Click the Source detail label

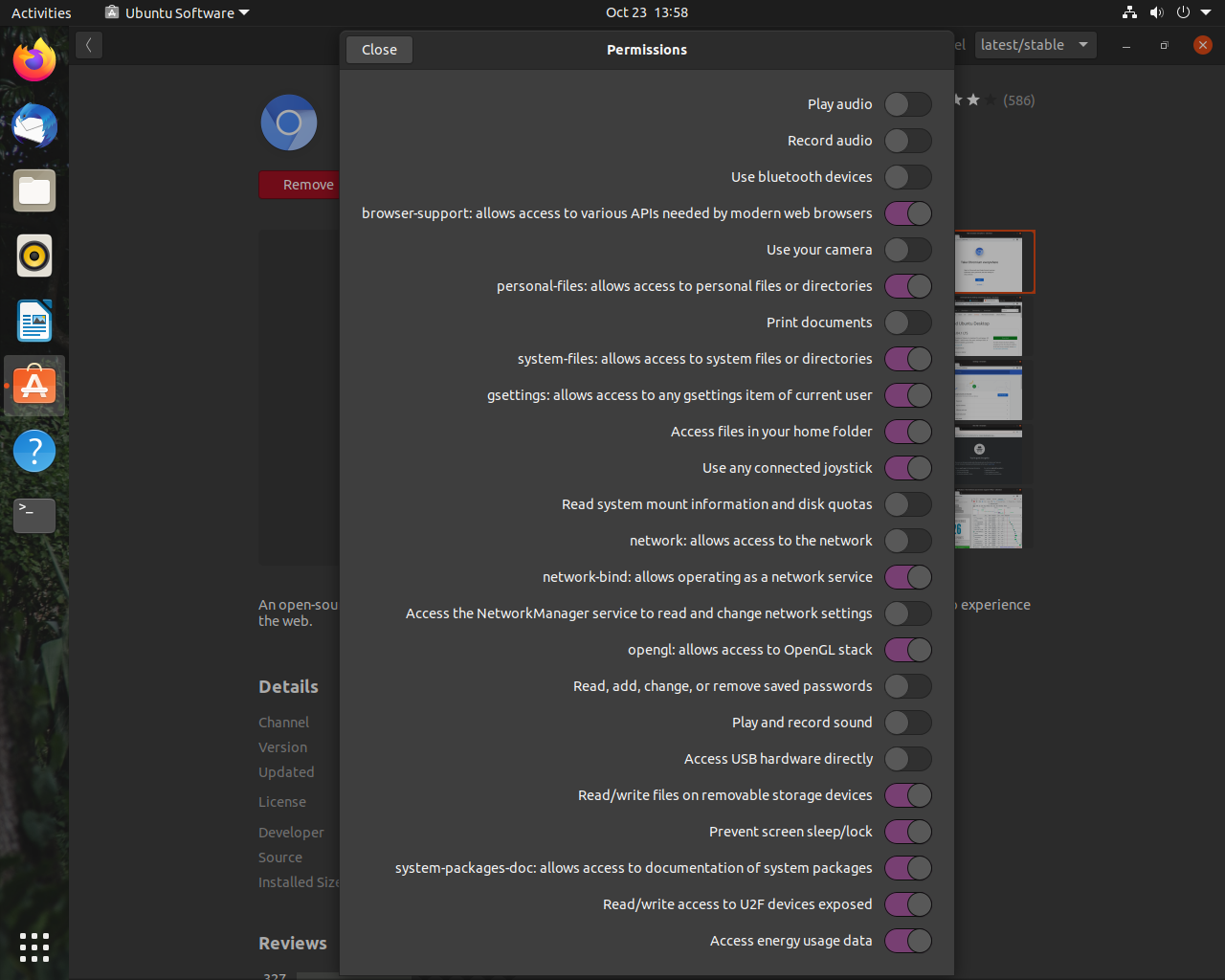[x=280, y=857]
